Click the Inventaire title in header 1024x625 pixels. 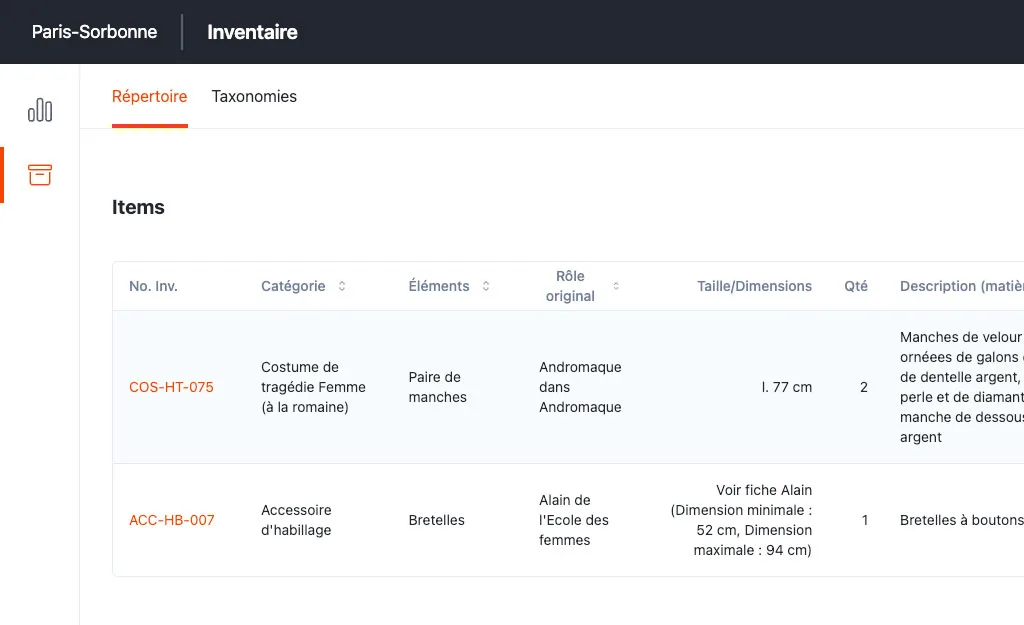pos(252,32)
